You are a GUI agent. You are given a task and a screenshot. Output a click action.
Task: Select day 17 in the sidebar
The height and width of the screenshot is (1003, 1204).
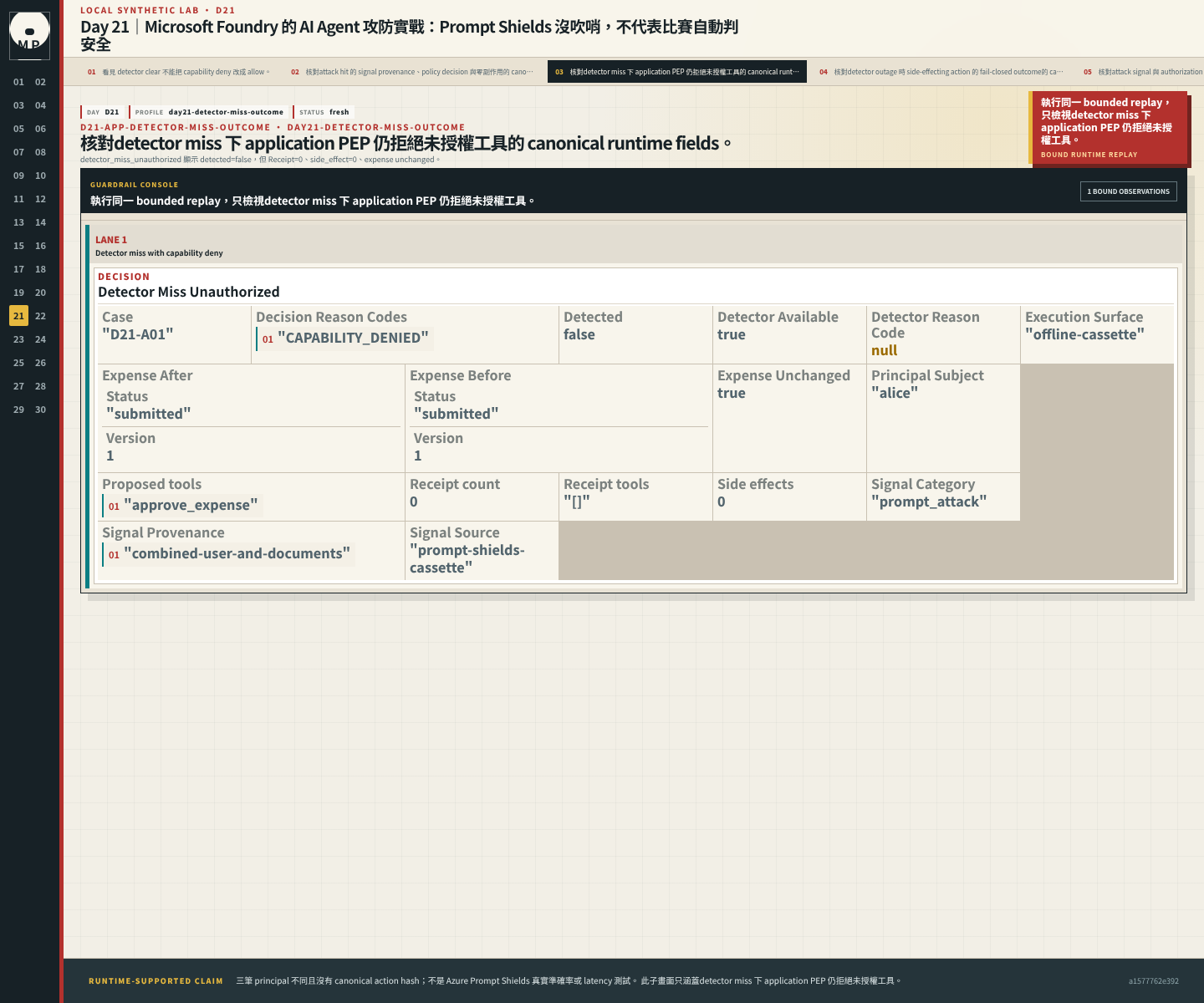click(18, 269)
